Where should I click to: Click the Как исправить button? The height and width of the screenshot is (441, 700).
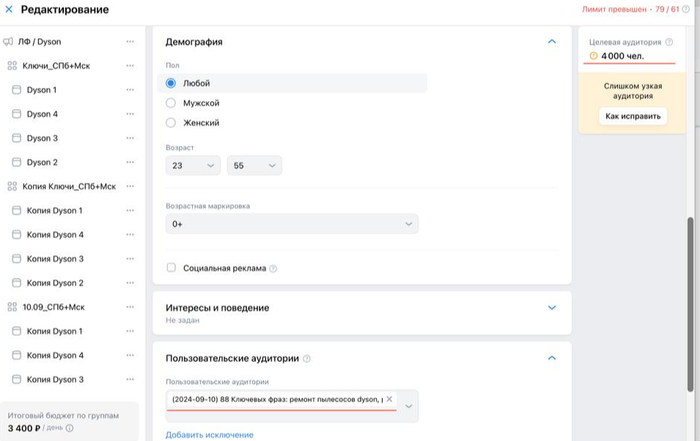tap(633, 116)
